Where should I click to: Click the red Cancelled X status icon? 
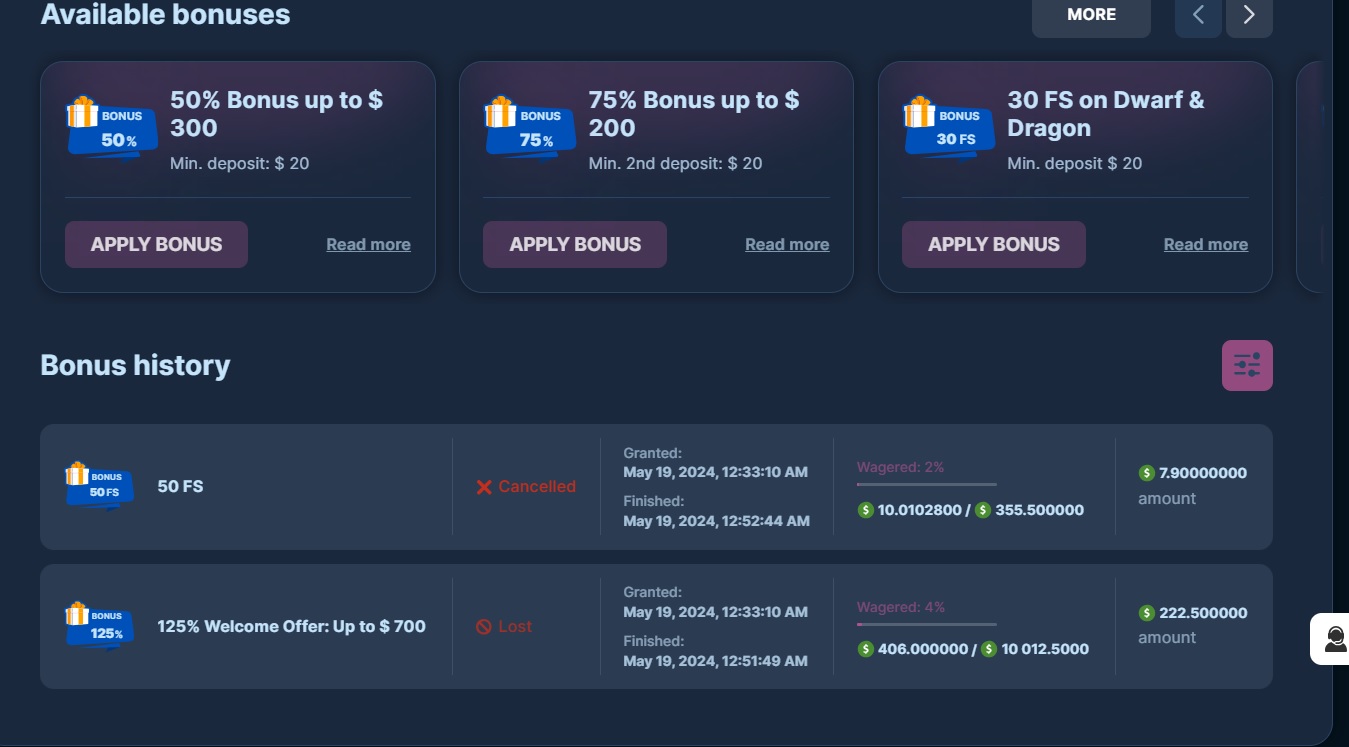pyautogui.click(x=484, y=487)
